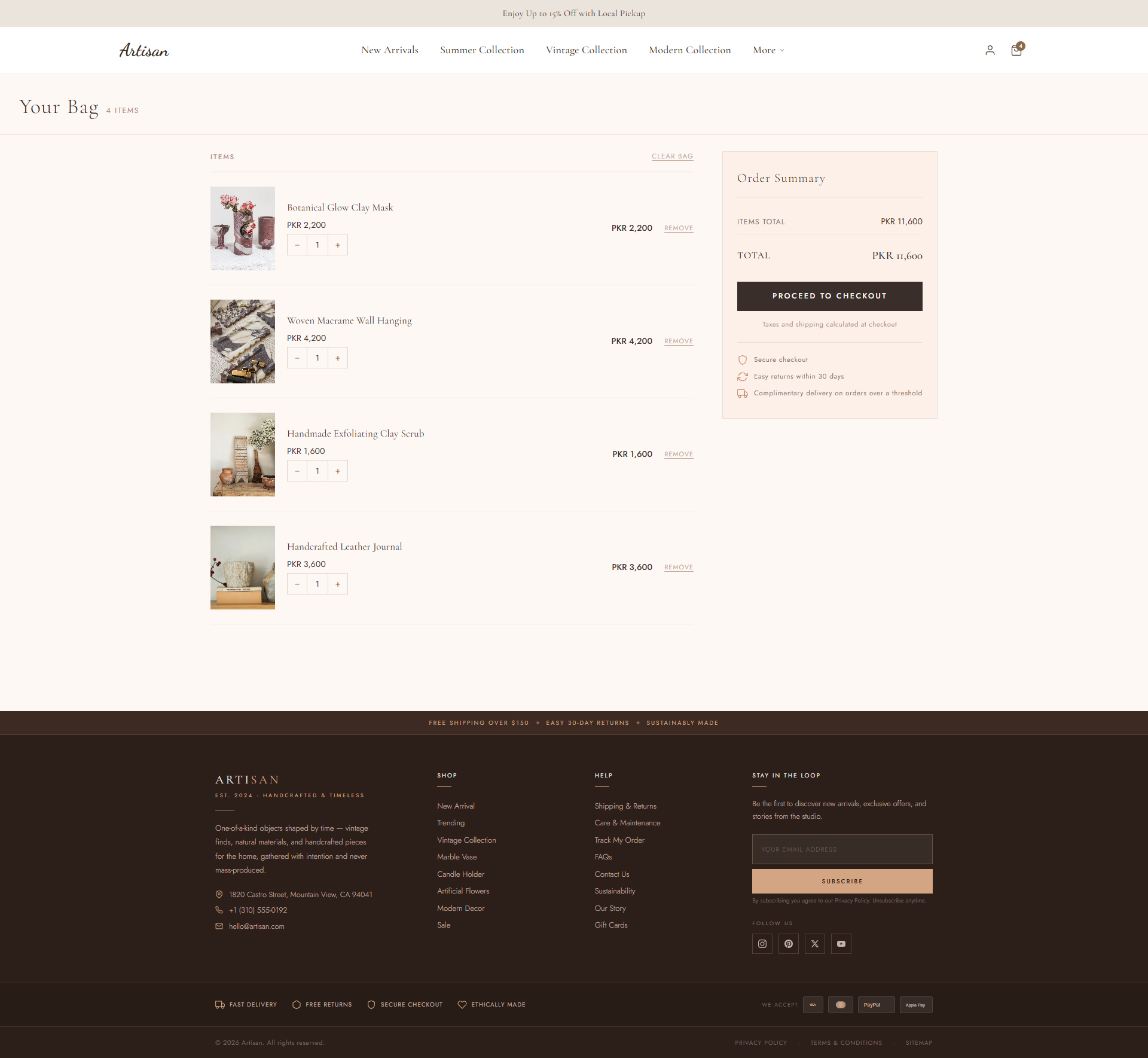The width and height of the screenshot is (1148, 1058).
Task: Open Gift Cards footer link
Action: (611, 925)
